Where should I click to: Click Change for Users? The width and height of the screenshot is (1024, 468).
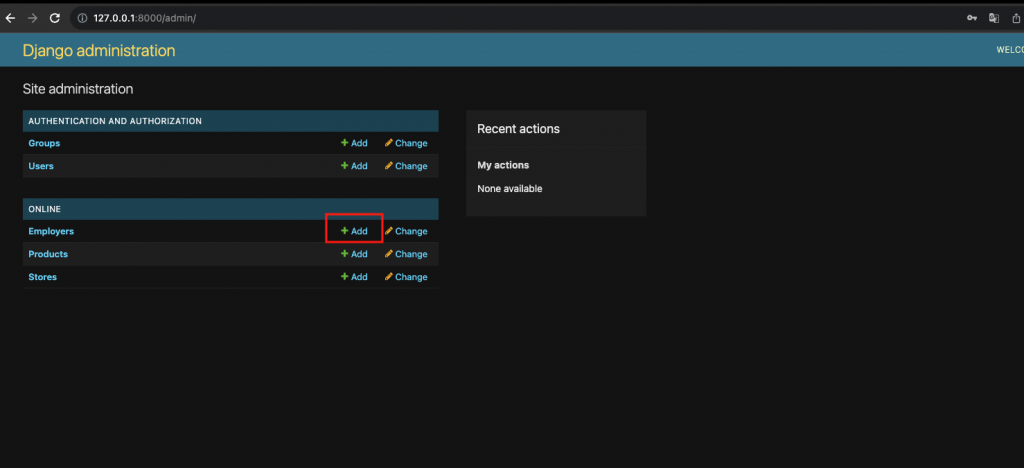(406, 166)
